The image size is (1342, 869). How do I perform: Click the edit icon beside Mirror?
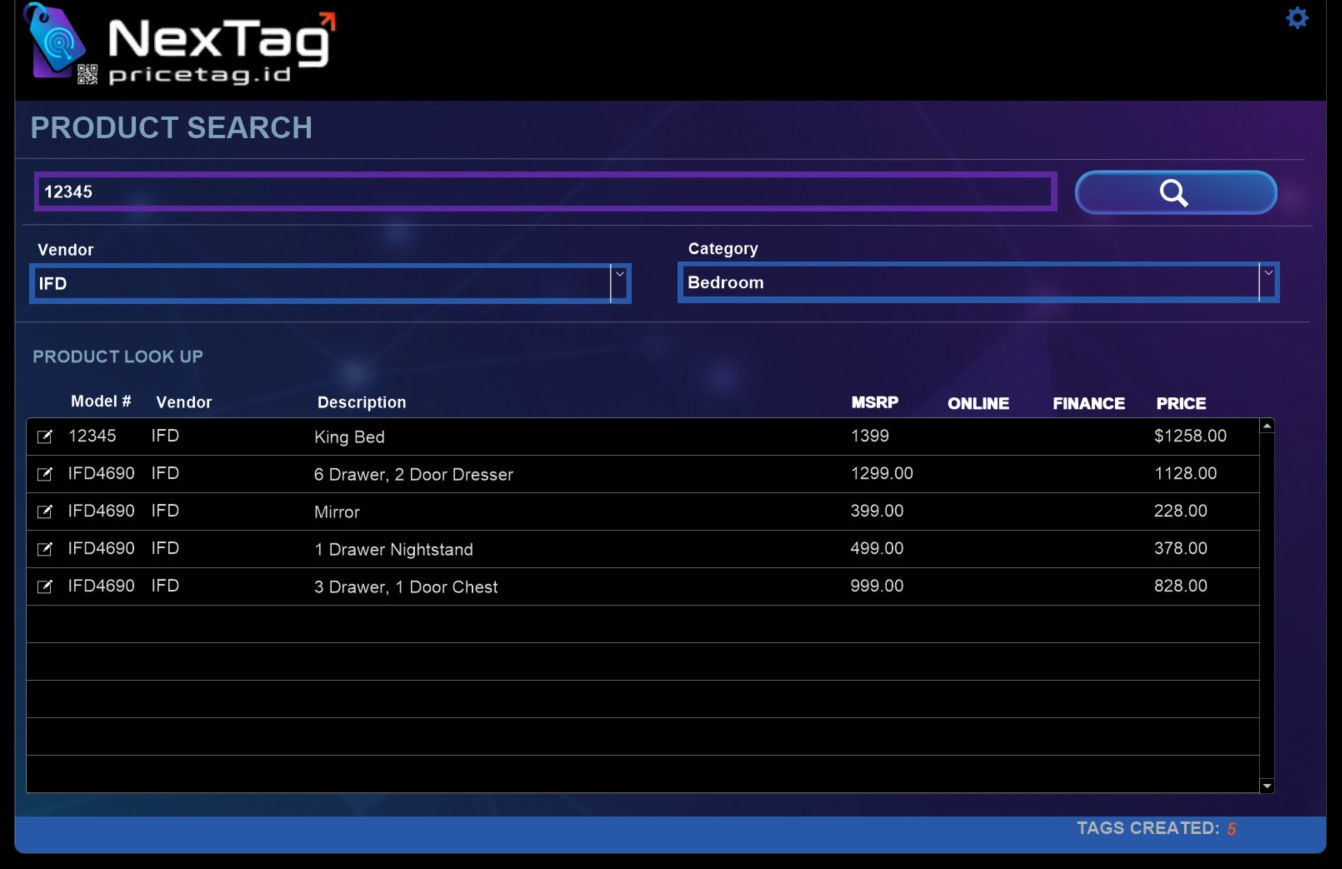tap(45, 512)
